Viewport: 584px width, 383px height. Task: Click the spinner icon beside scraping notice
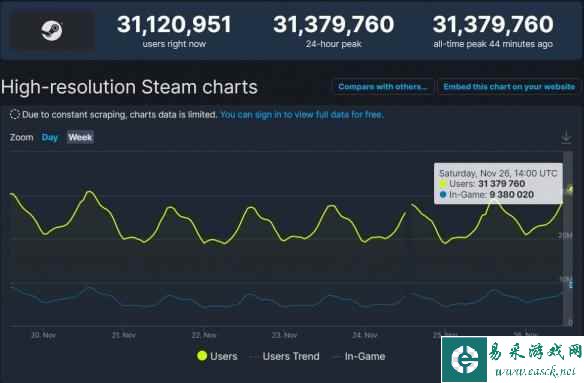click(15, 114)
